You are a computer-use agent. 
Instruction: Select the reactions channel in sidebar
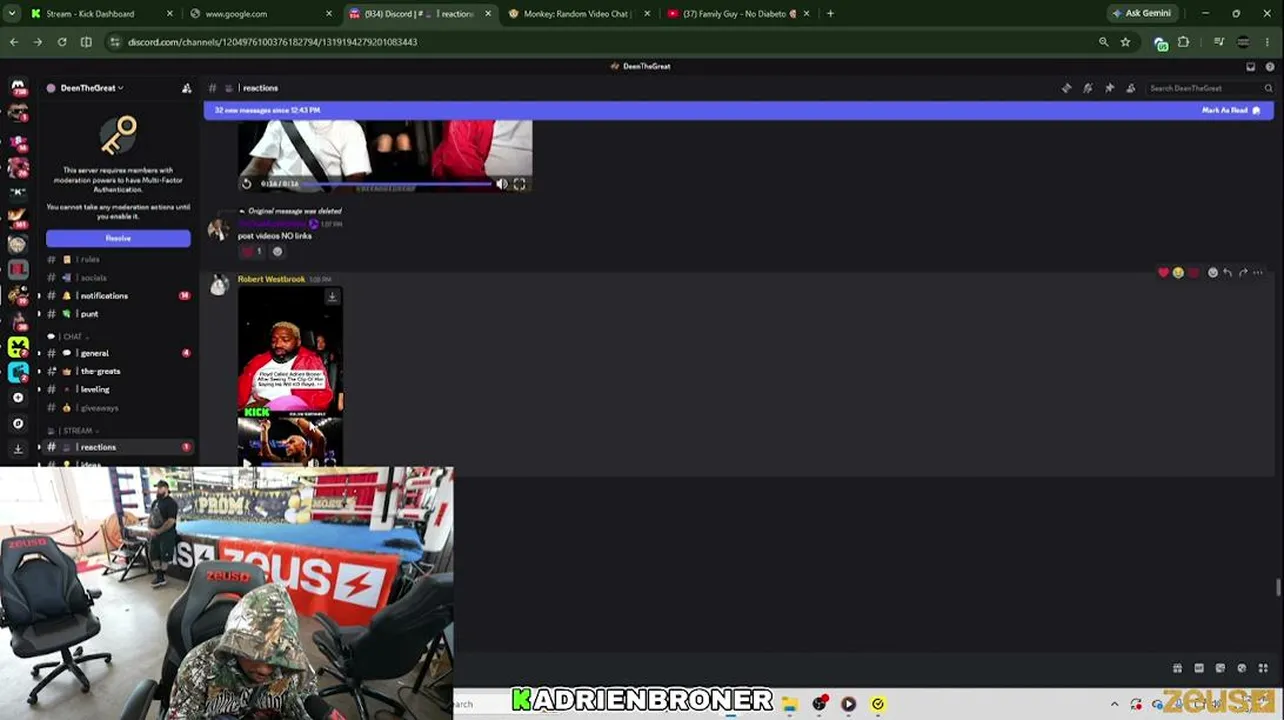[x=118, y=447]
